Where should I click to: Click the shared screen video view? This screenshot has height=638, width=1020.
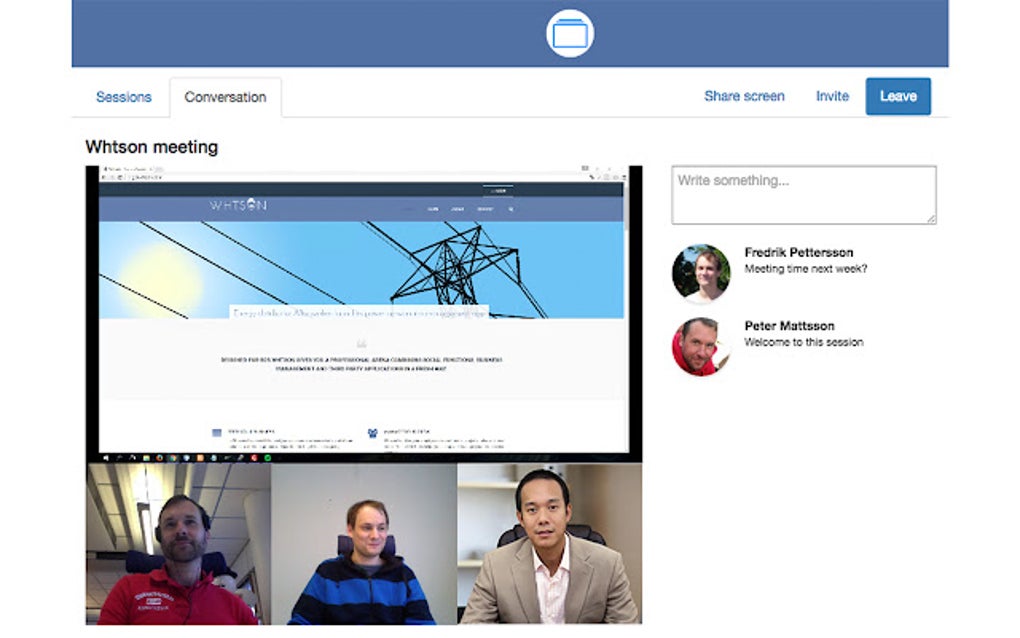click(x=364, y=314)
